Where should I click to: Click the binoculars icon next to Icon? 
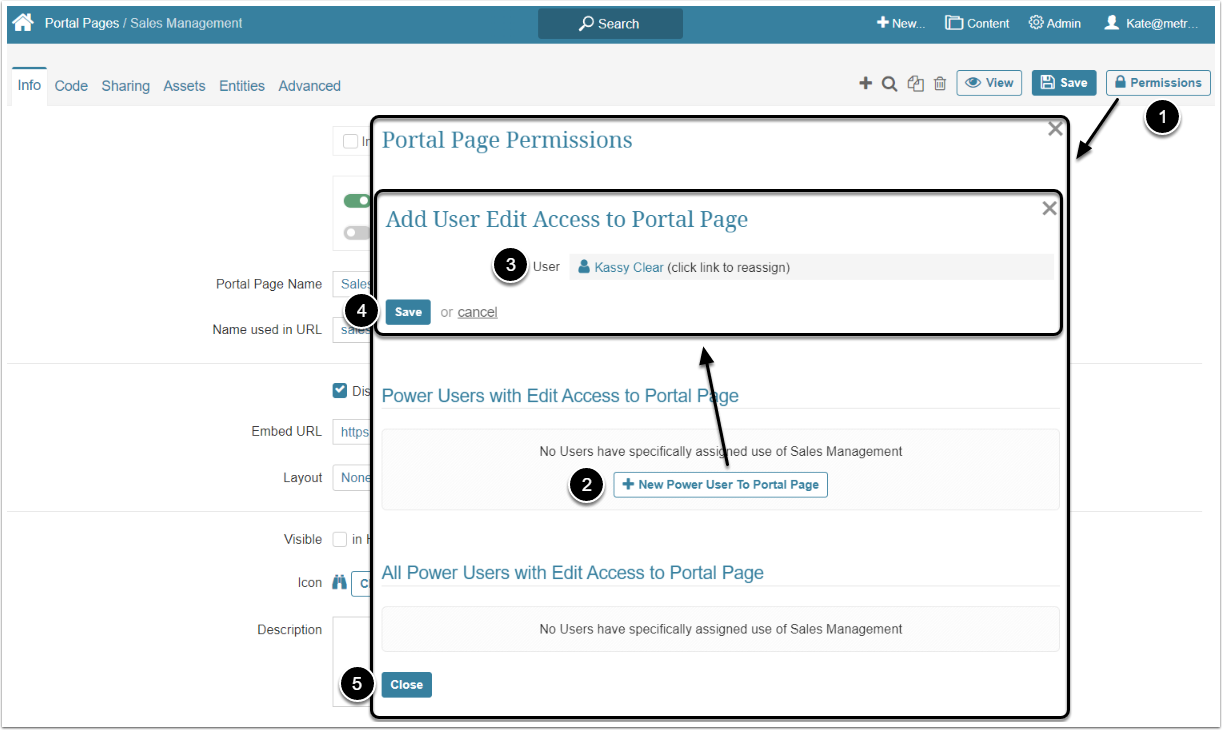pyautogui.click(x=339, y=583)
